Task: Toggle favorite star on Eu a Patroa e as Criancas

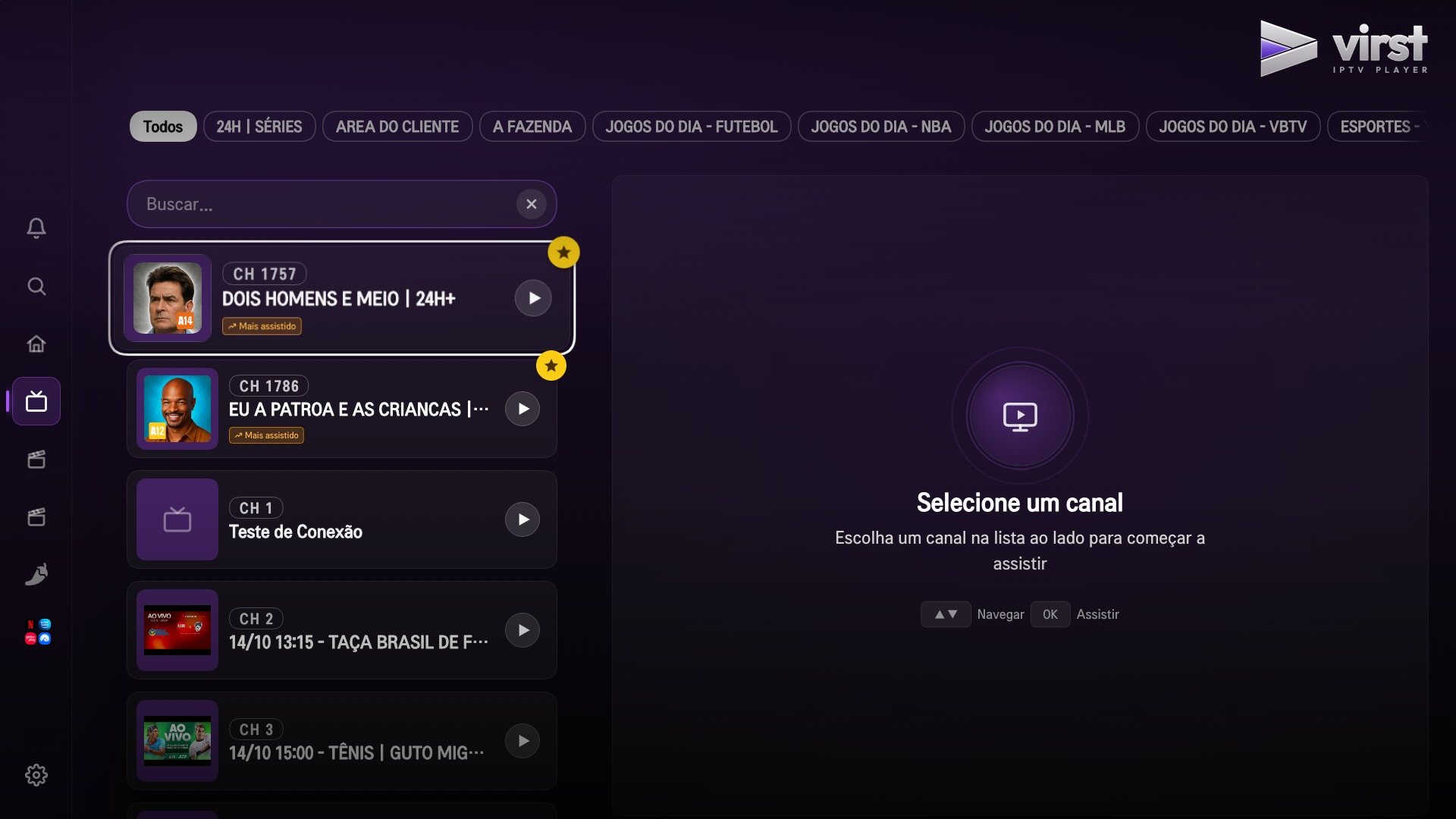Action: [551, 366]
